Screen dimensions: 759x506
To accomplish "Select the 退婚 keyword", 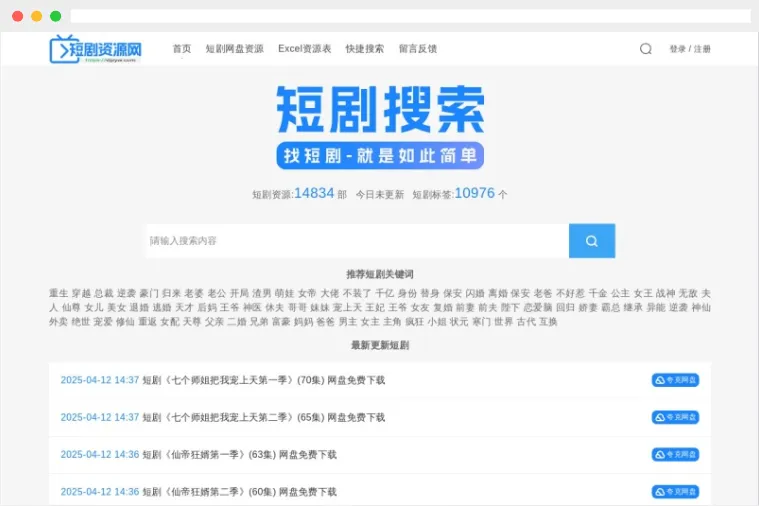I will [x=139, y=307].
